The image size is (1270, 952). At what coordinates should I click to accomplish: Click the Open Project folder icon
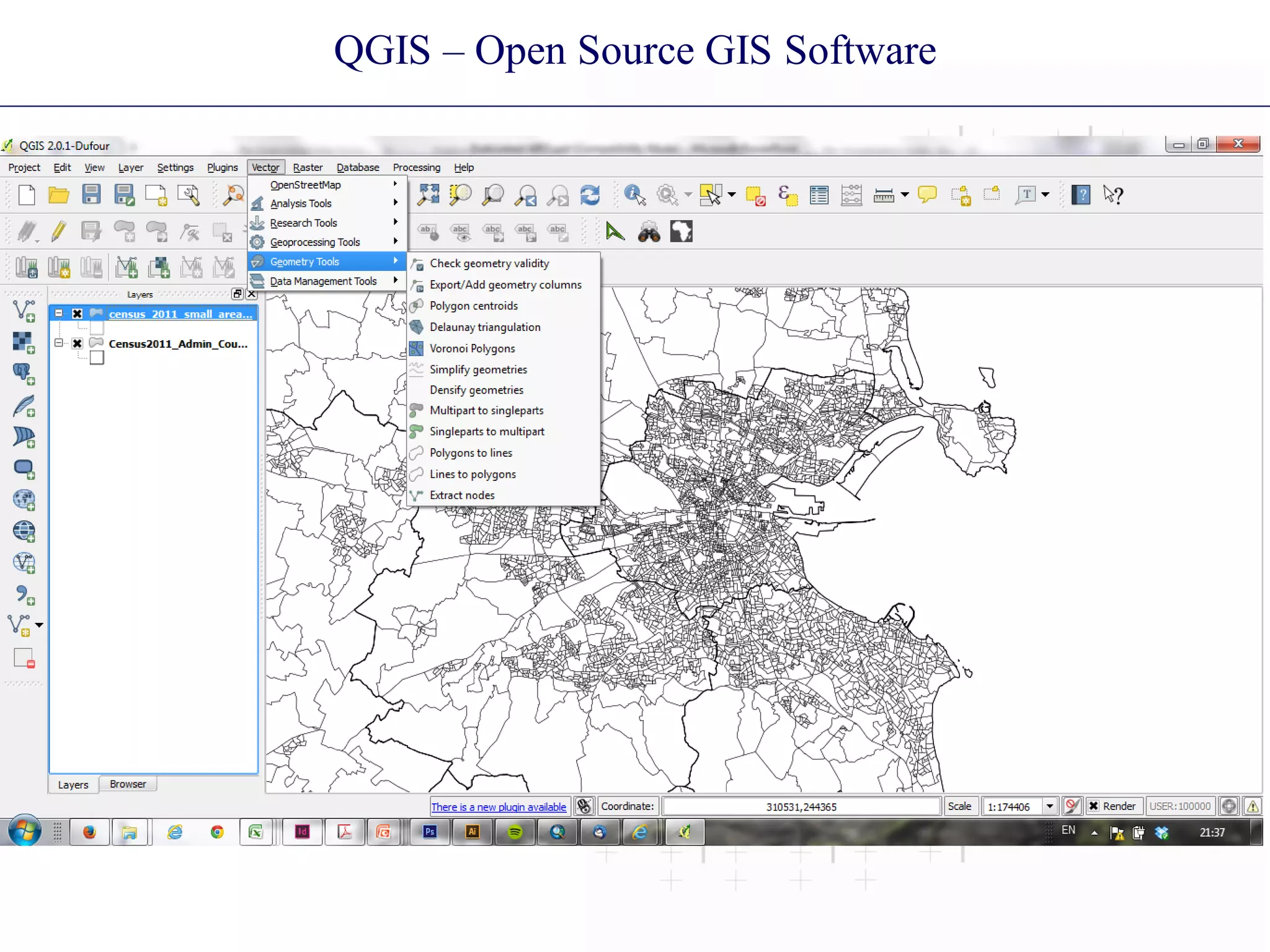click(58, 195)
